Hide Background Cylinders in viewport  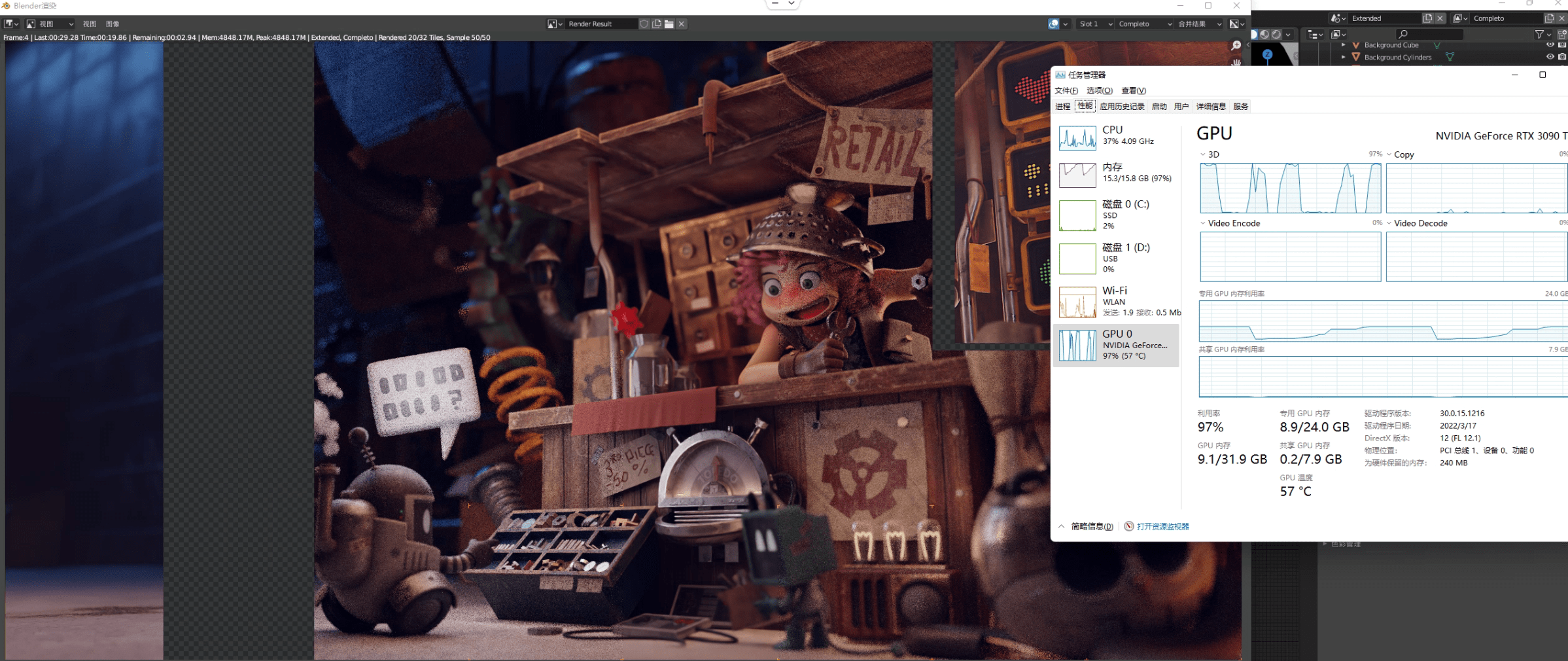pyautogui.click(x=1550, y=58)
